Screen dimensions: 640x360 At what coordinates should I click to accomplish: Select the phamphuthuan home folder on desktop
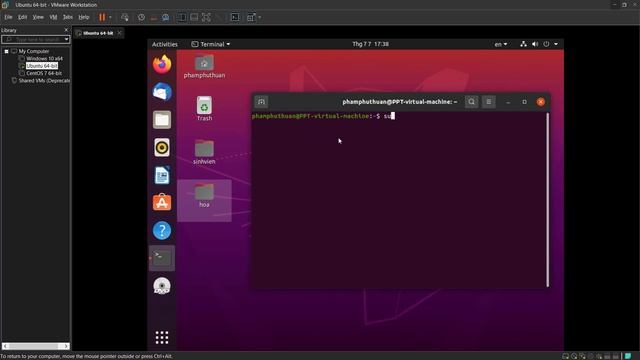(204, 67)
